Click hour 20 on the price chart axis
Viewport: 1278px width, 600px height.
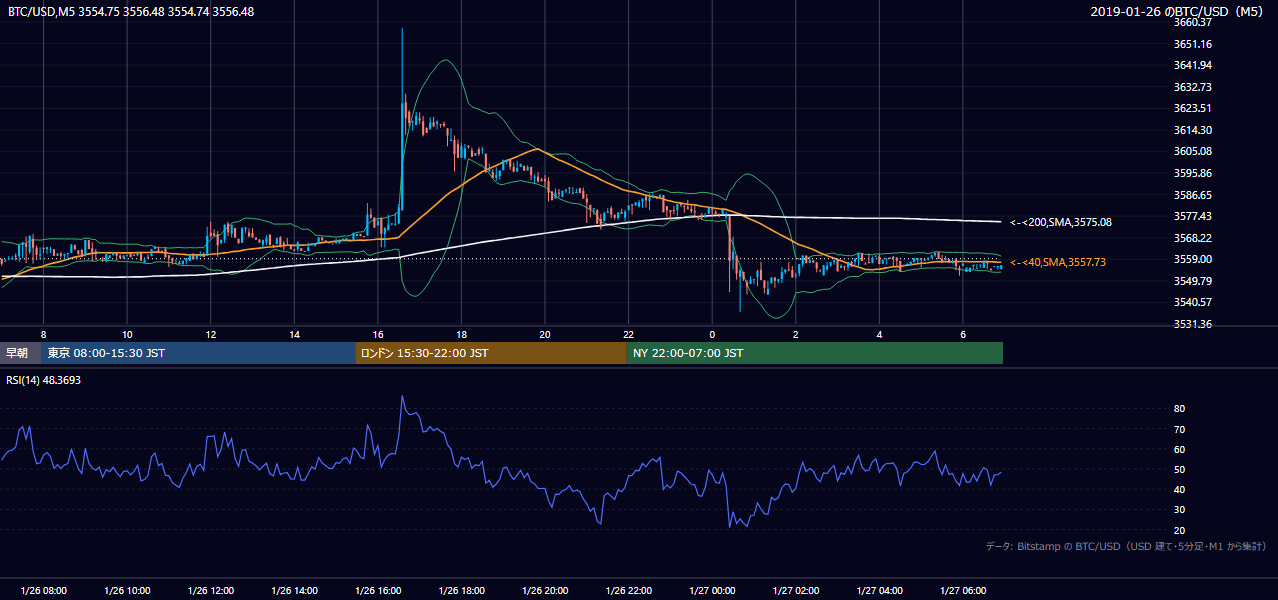click(x=544, y=333)
